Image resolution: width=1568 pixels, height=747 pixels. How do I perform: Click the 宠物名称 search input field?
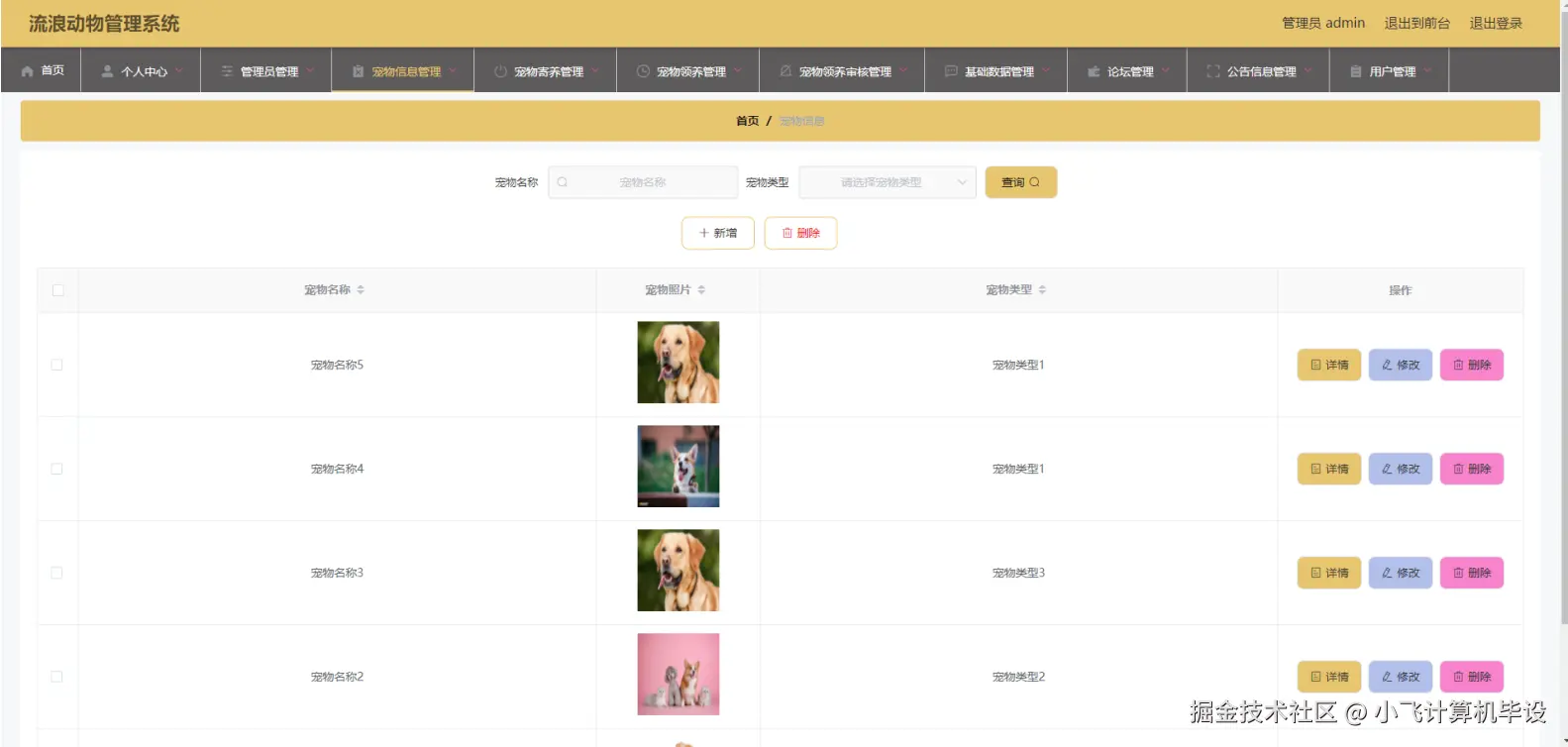coord(643,182)
